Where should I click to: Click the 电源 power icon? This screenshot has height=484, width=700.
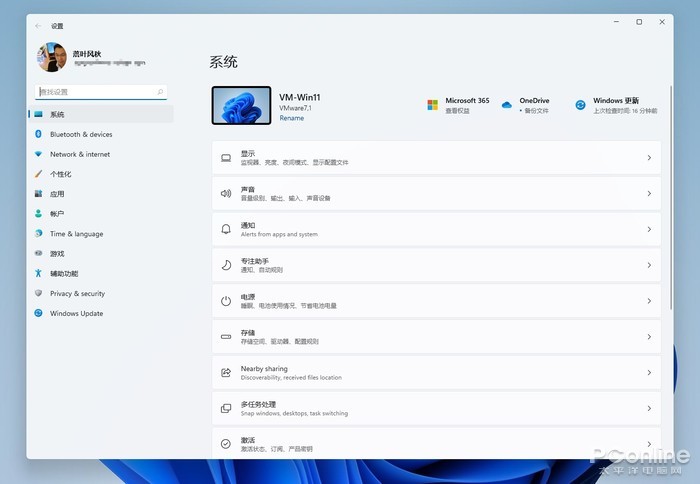pyautogui.click(x=226, y=300)
